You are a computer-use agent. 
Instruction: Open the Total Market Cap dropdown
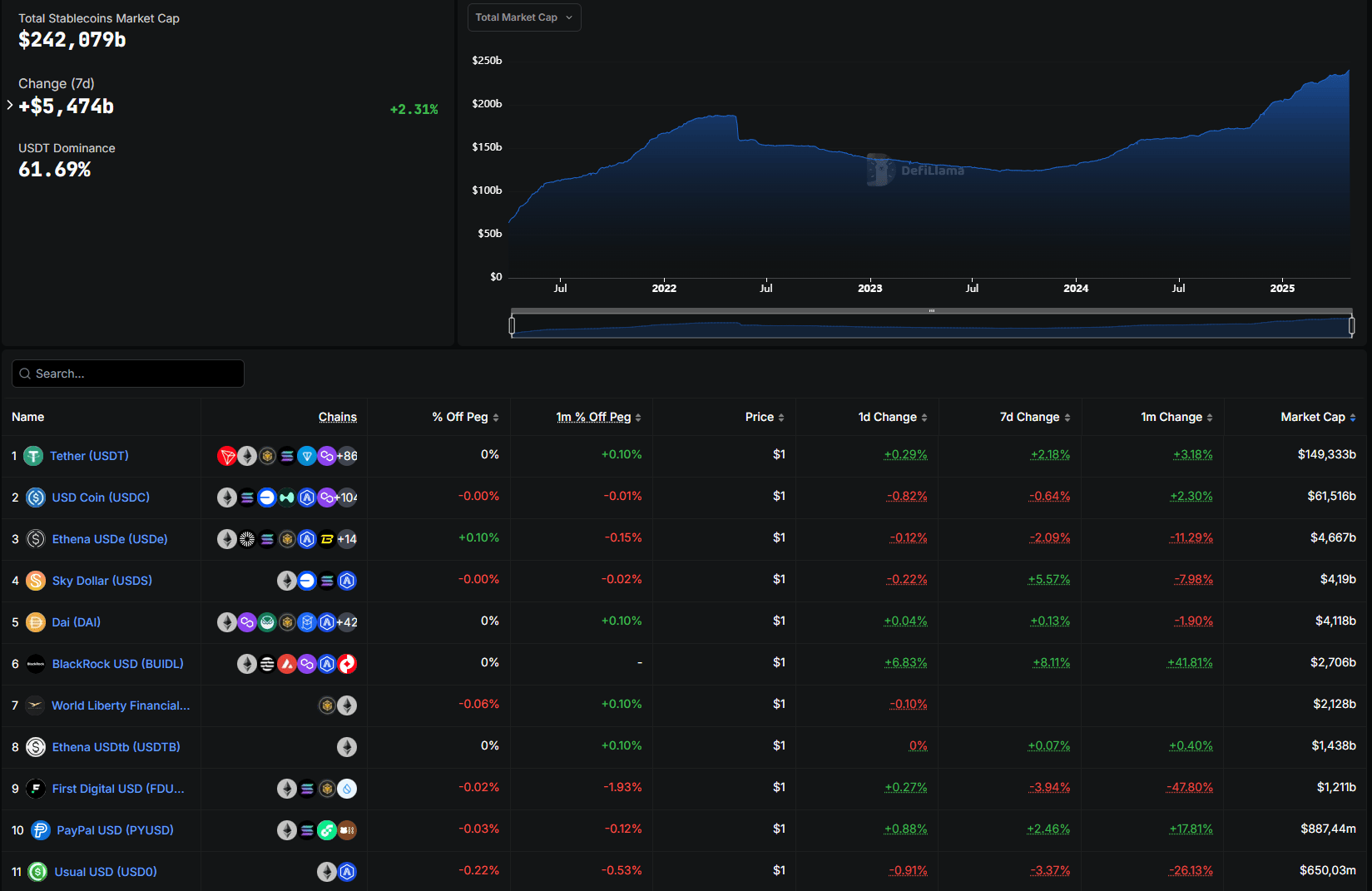(524, 17)
